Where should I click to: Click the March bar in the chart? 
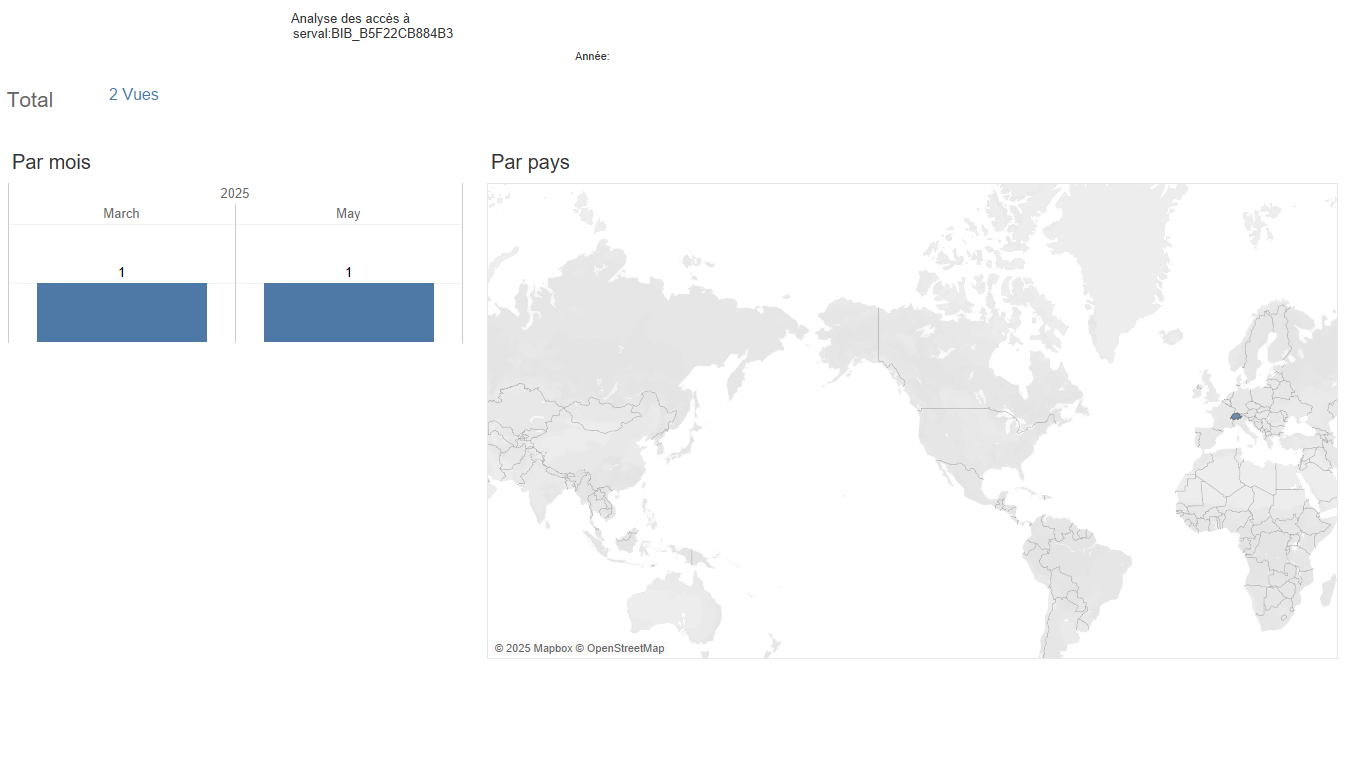click(x=122, y=312)
